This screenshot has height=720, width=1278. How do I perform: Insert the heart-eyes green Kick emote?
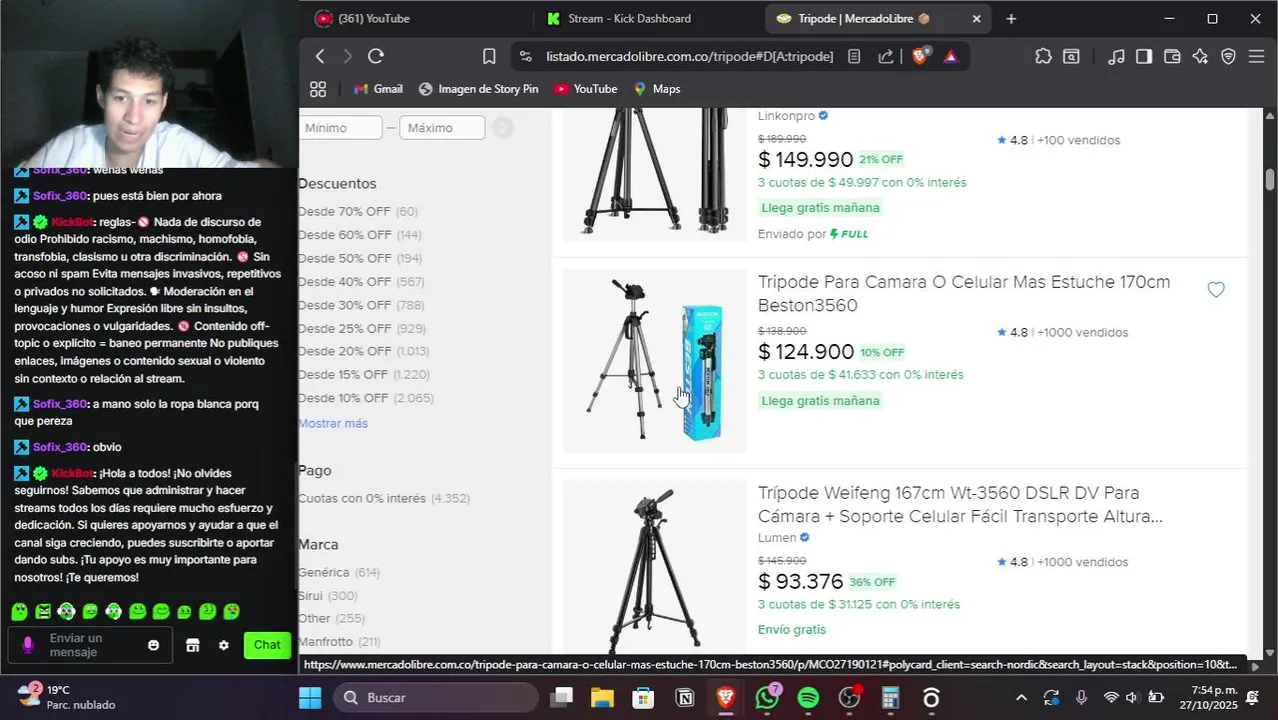tap(231, 611)
